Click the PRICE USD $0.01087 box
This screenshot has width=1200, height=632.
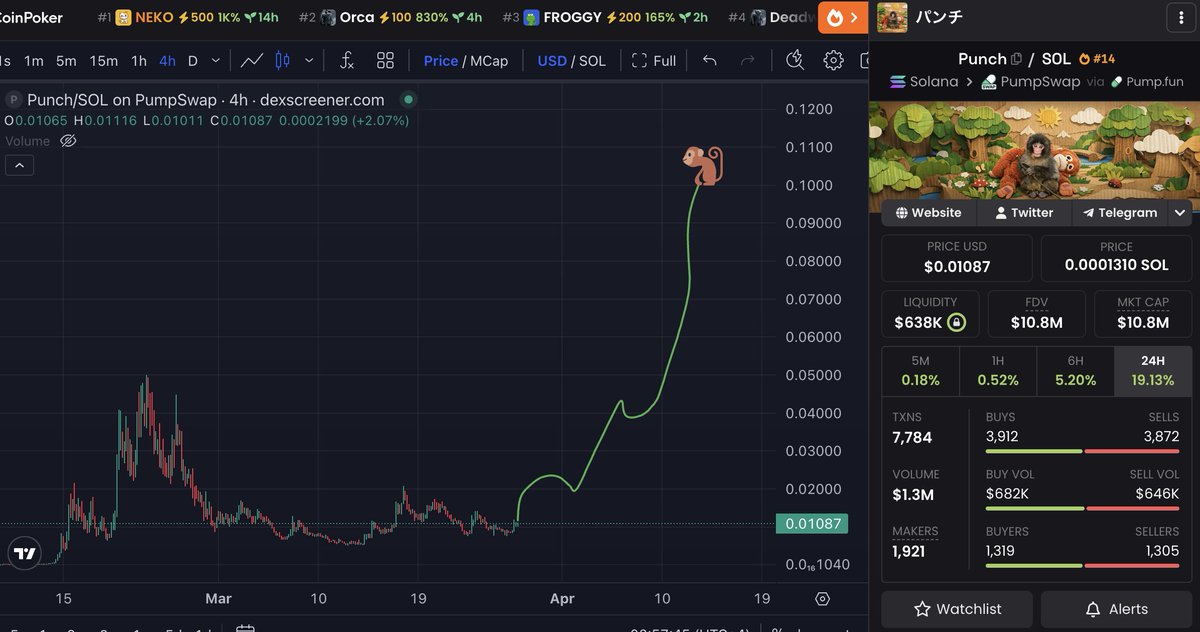[957, 258]
